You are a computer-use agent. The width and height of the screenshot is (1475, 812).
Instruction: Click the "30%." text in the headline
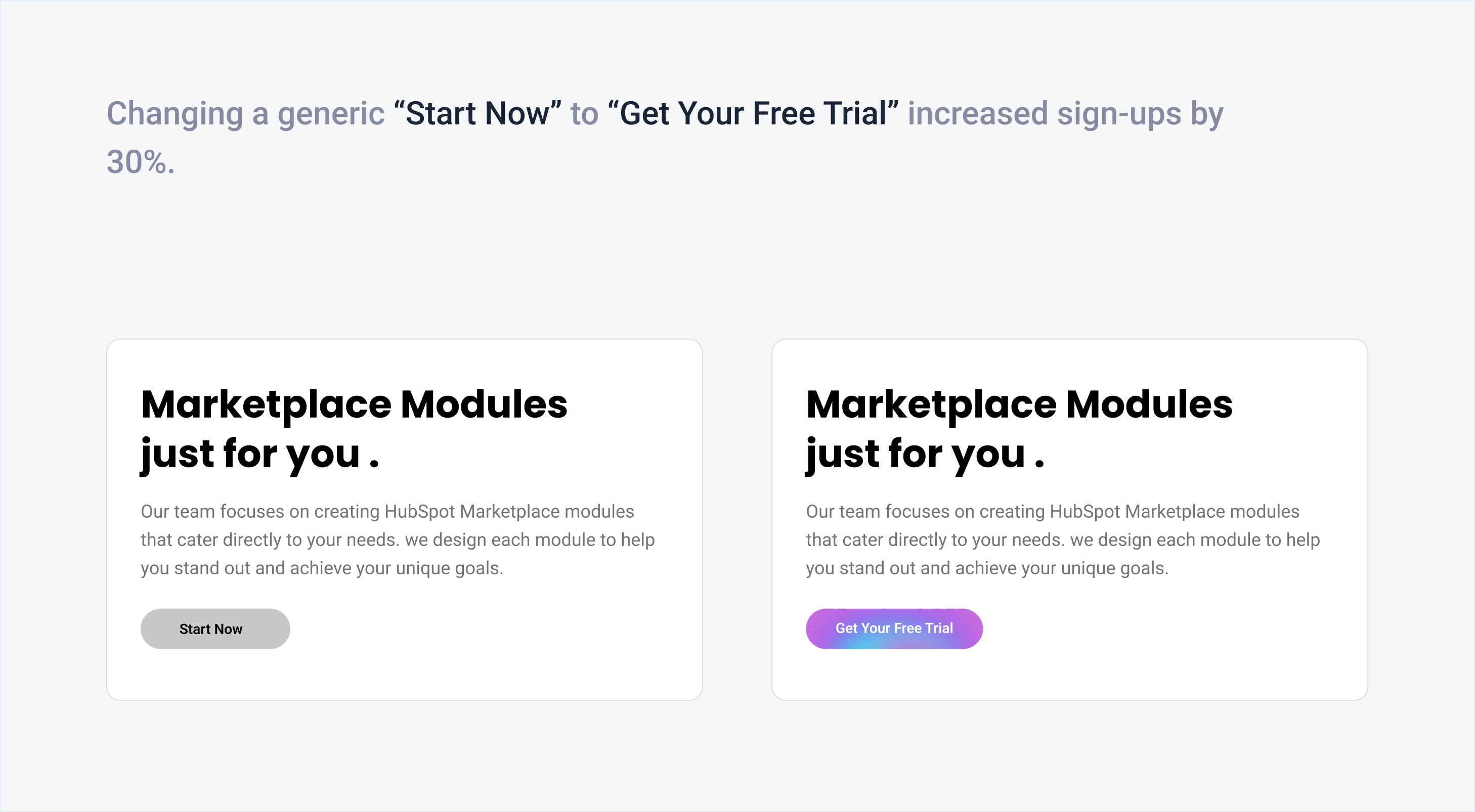(140, 162)
